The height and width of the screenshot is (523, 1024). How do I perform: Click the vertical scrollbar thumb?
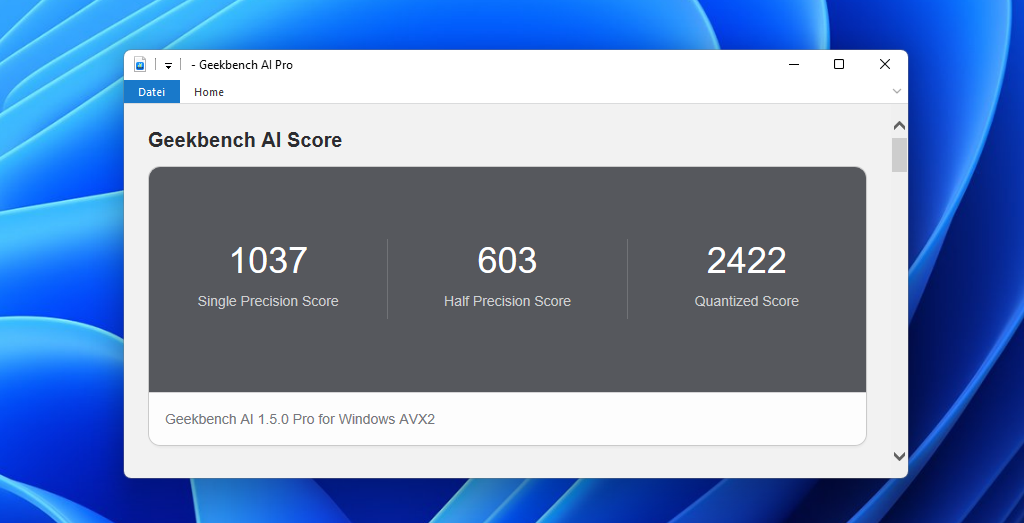(899, 155)
